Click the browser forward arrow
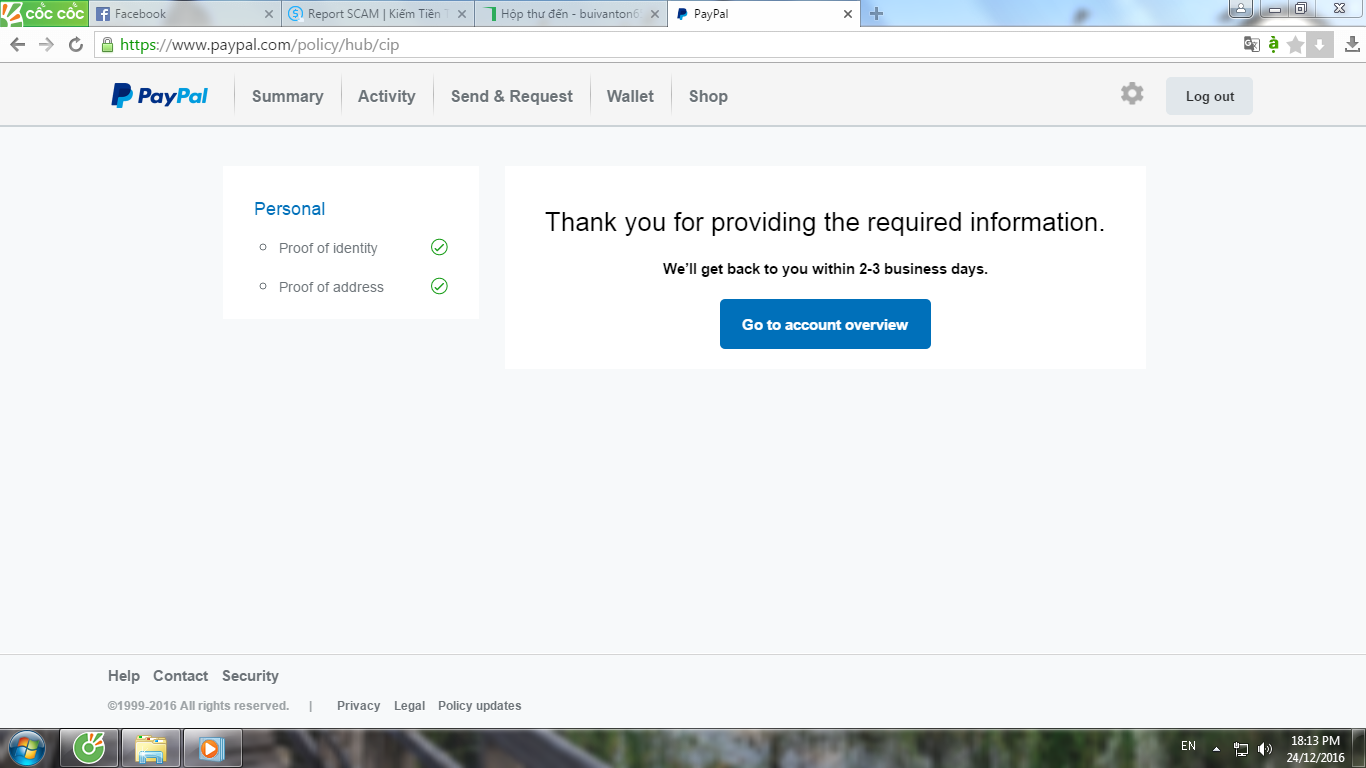 [x=46, y=44]
